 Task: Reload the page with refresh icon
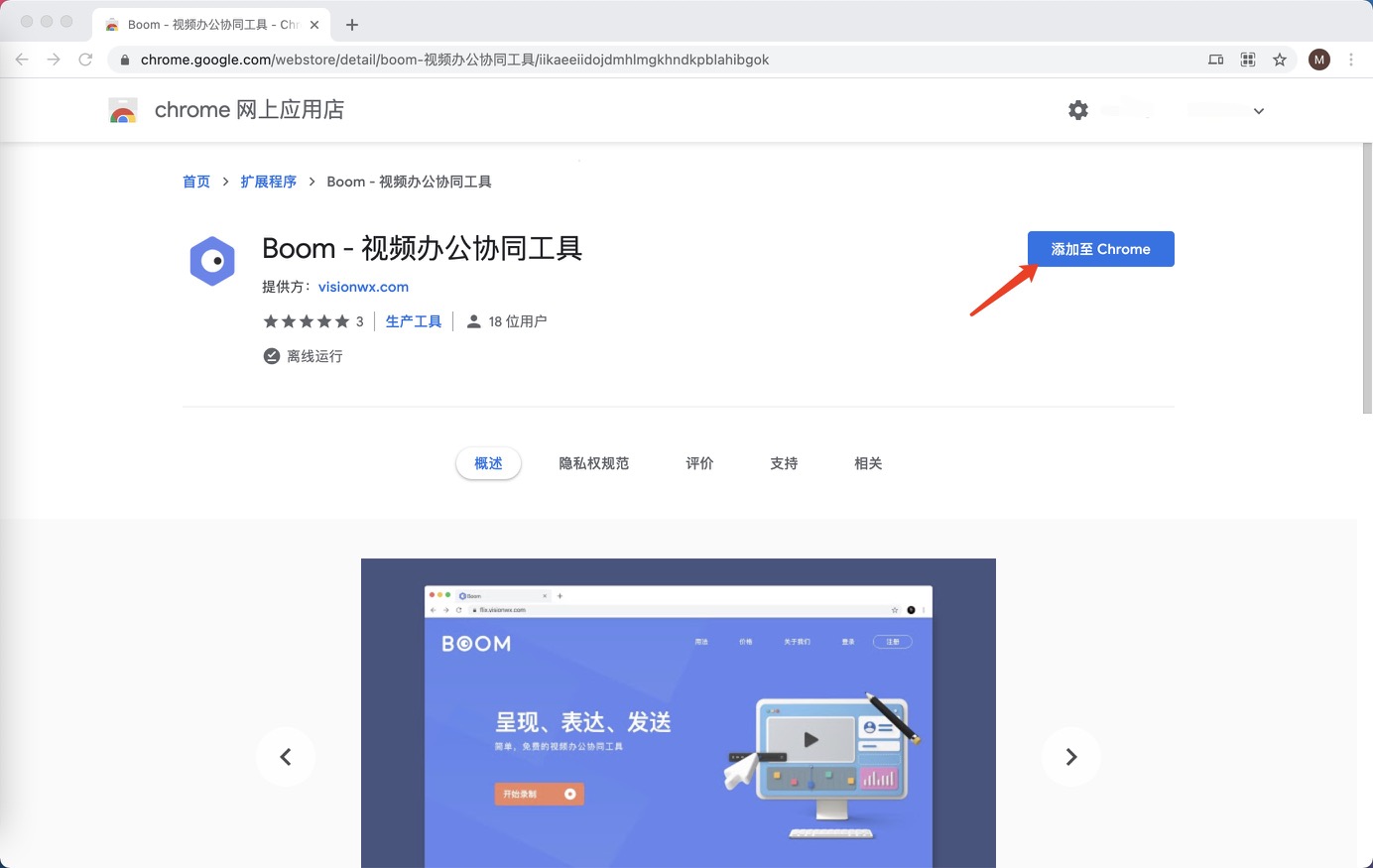click(85, 60)
